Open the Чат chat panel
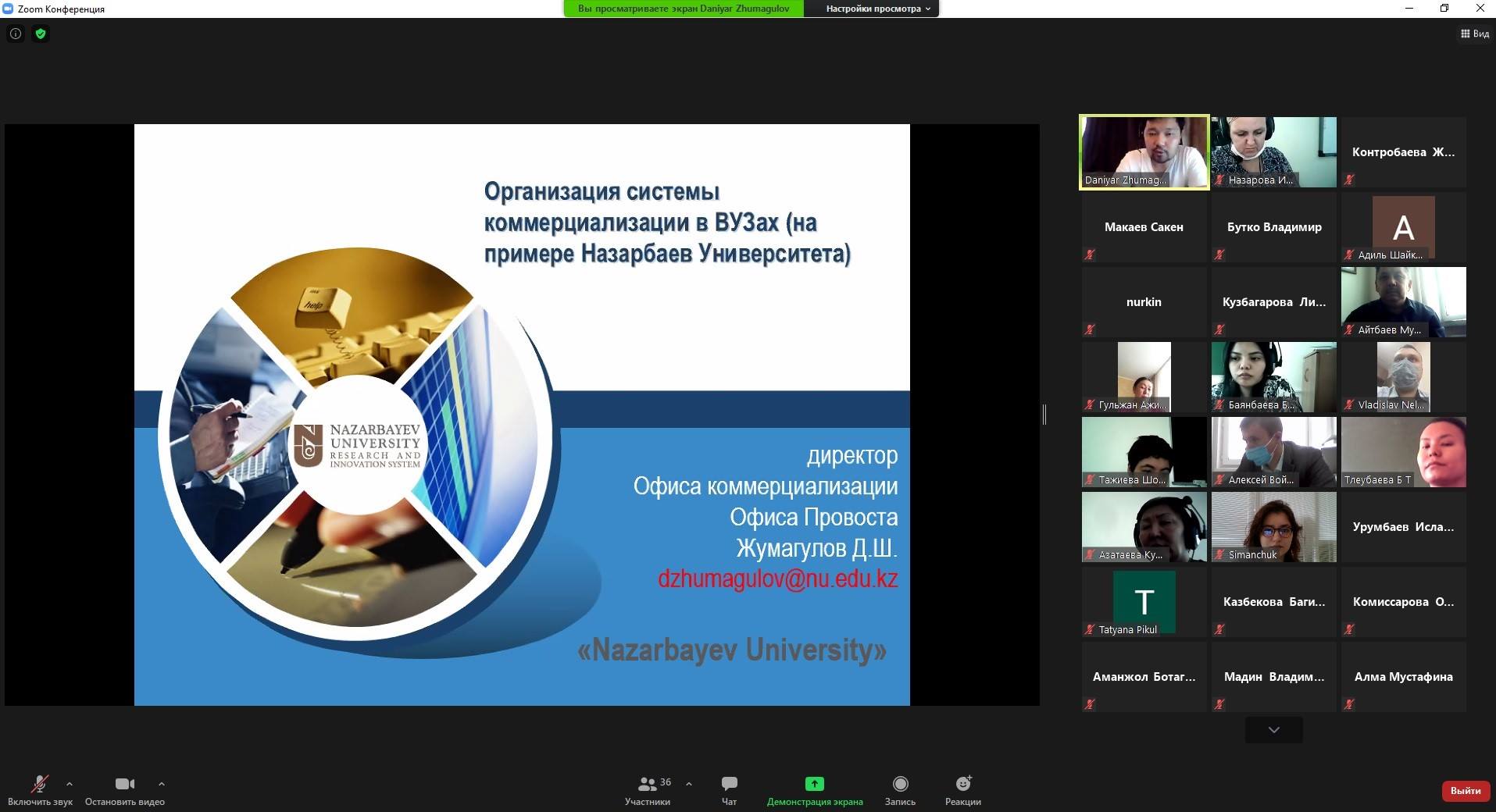The height and width of the screenshot is (812, 1496). 729,789
